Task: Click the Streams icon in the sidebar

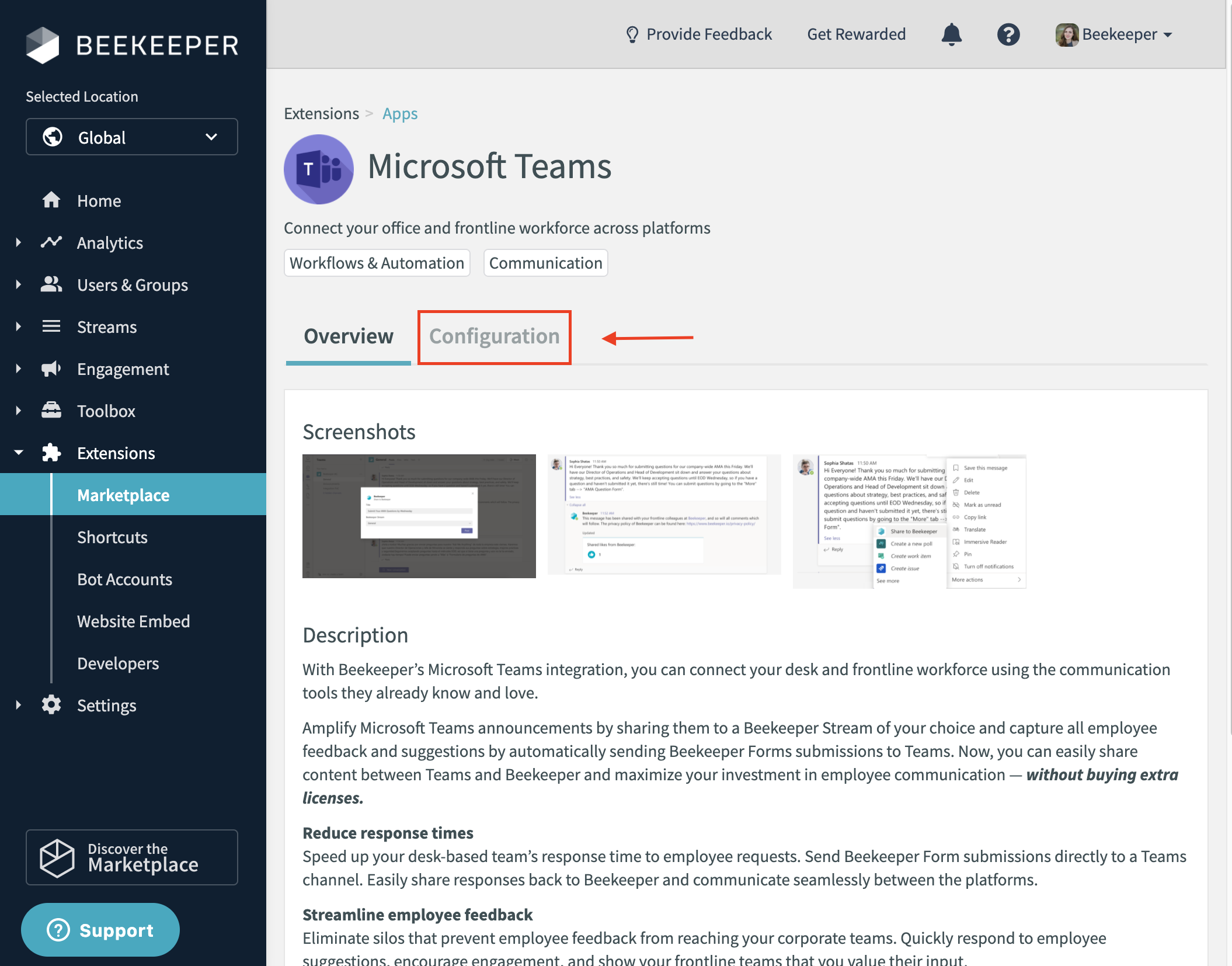Action: [x=51, y=326]
